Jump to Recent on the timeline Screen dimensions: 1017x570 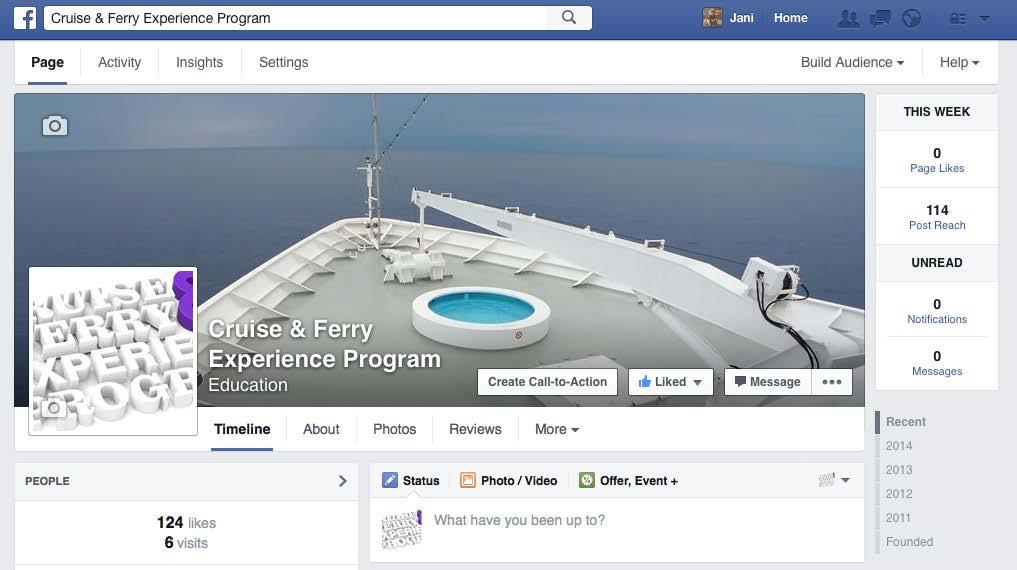(905, 422)
